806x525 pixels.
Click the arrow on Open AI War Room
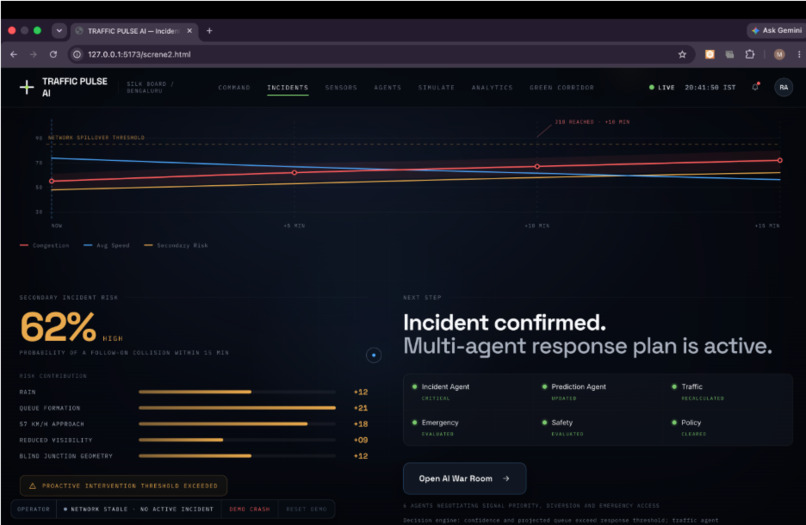[506, 478]
